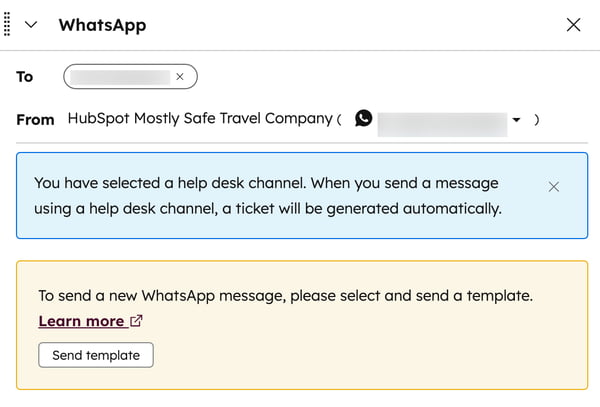Screen dimensions: 600x407
Task: Collapse the WhatsApp panel with the chevron
Action: tap(31, 25)
